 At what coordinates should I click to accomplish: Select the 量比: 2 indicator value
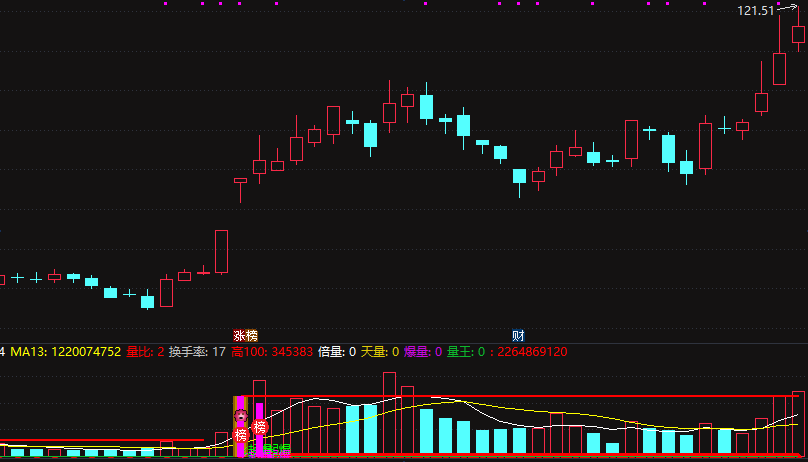[145, 352]
